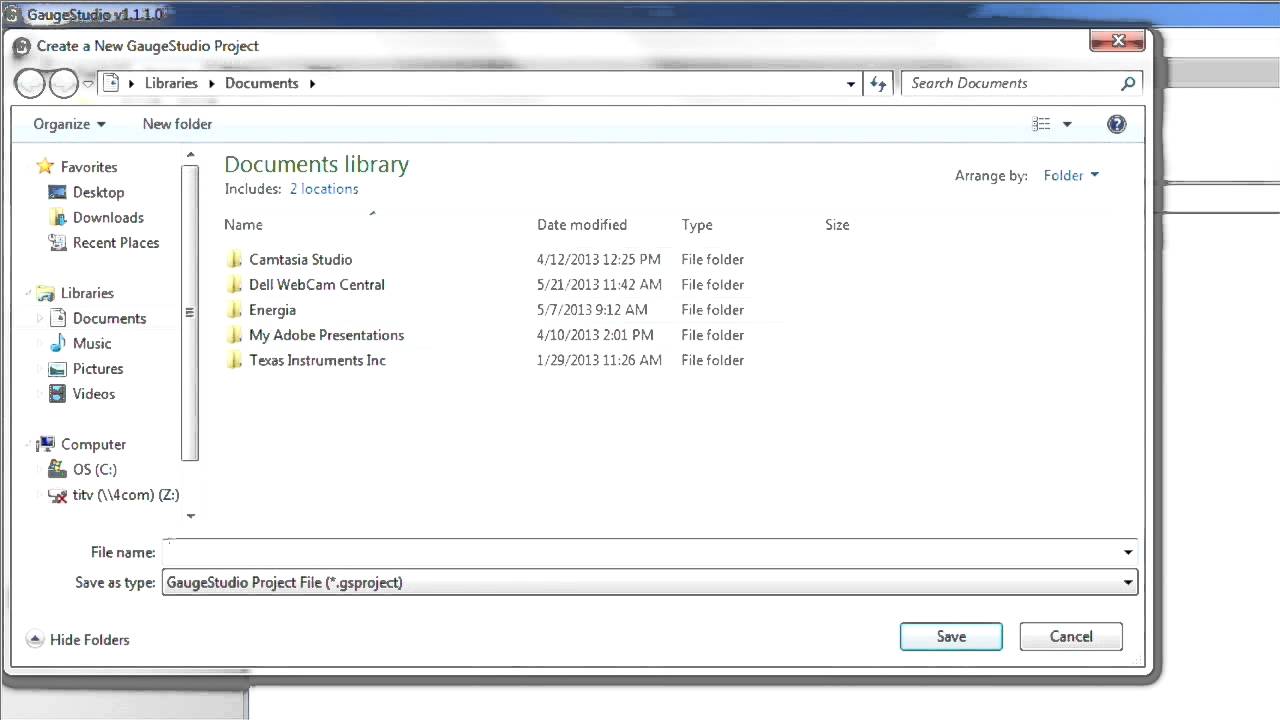The width and height of the screenshot is (1280, 720).
Task: Click Hide Folders to collapse browser
Action: (78, 640)
